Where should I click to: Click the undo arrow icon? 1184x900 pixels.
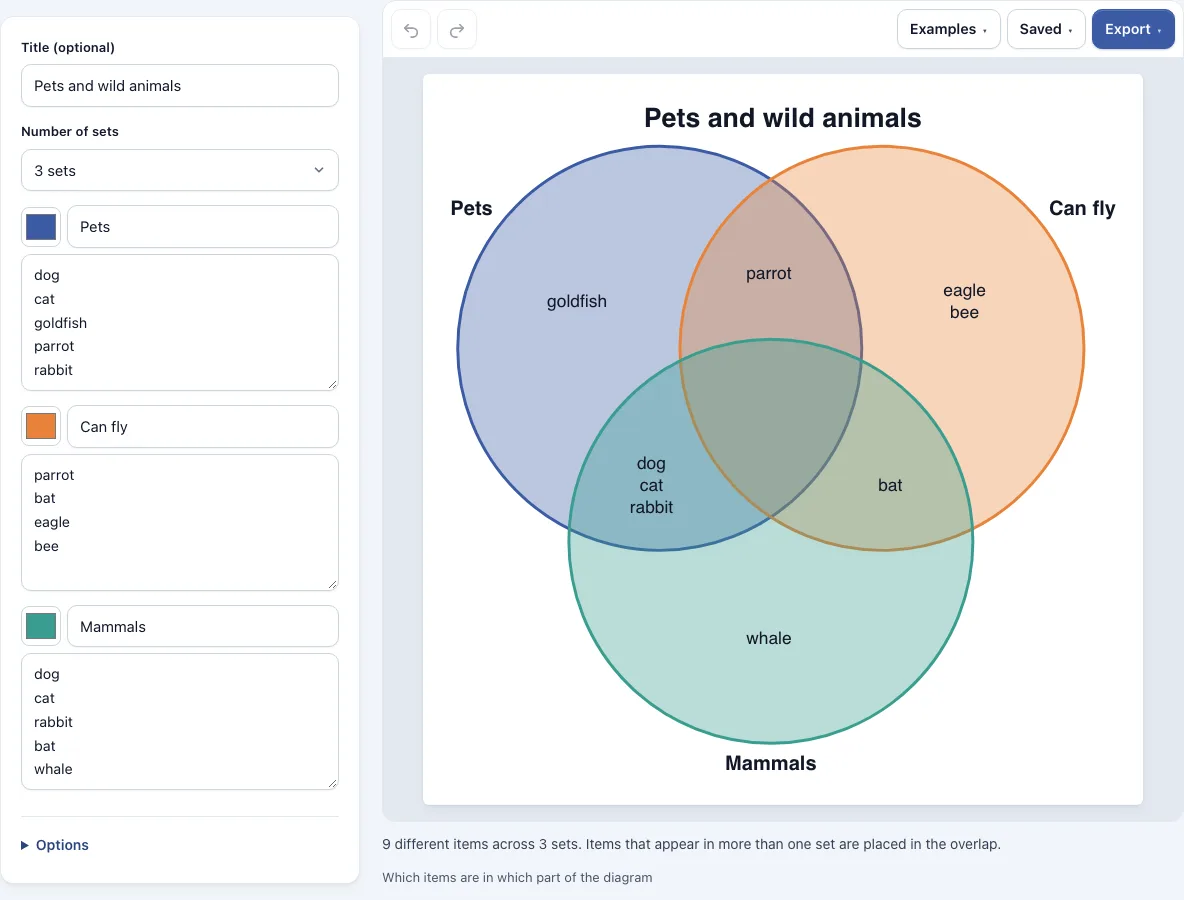[411, 29]
